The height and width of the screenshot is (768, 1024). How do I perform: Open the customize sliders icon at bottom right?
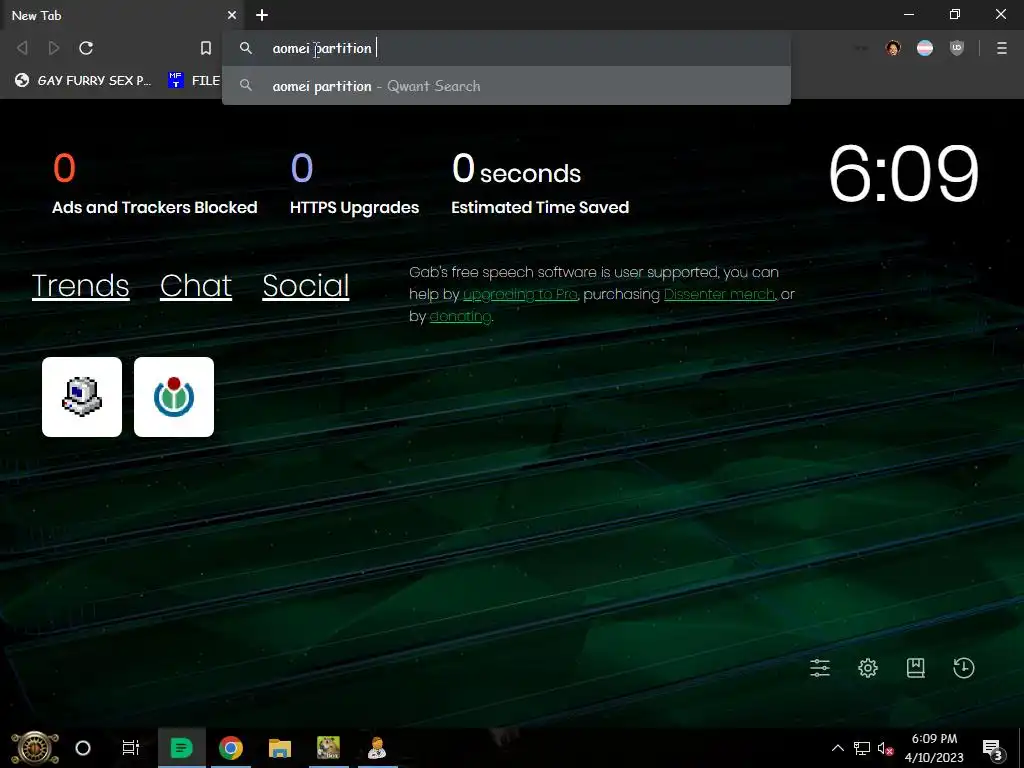pos(820,668)
